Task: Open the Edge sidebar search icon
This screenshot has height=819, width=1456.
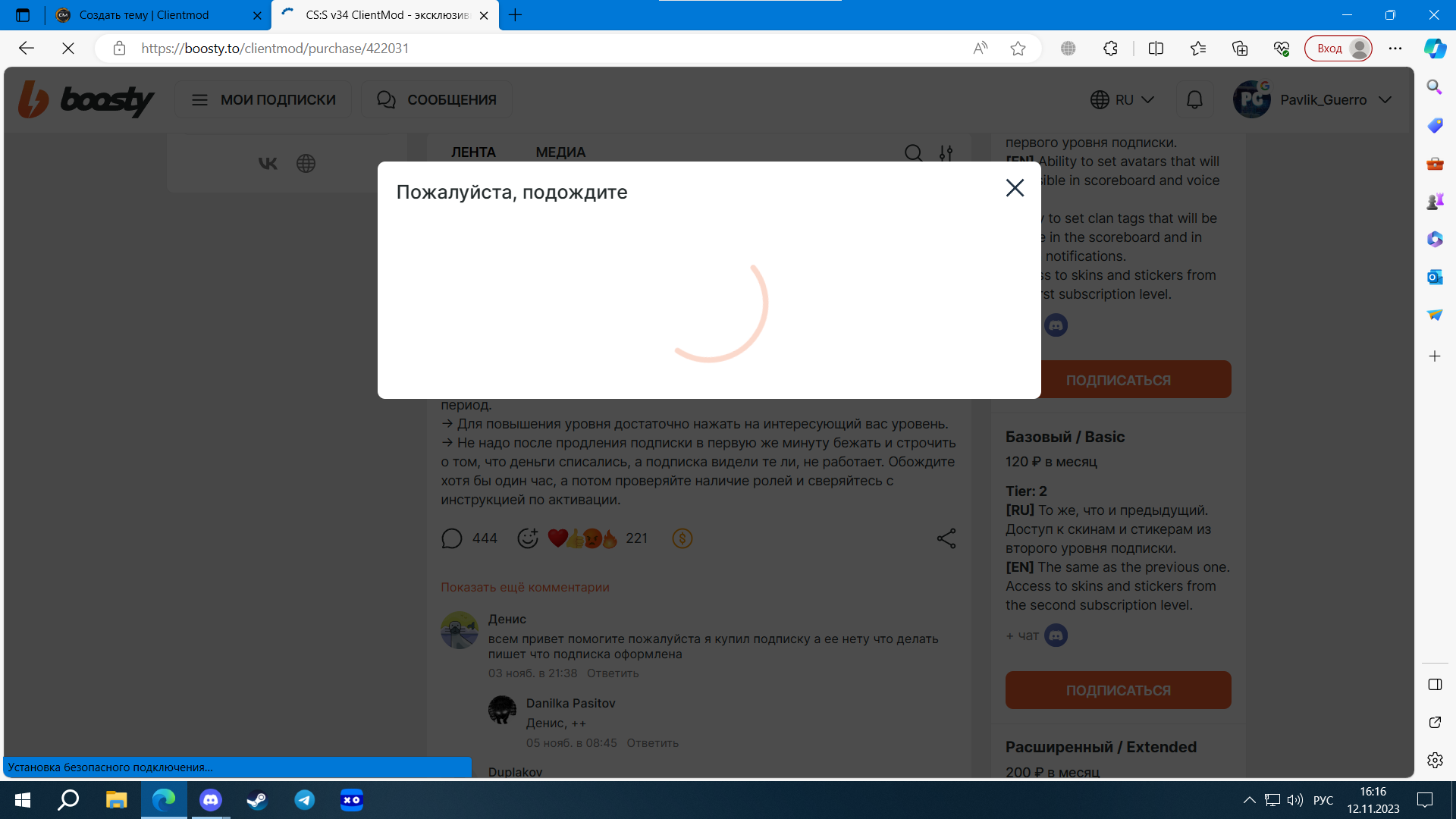Action: (1434, 87)
